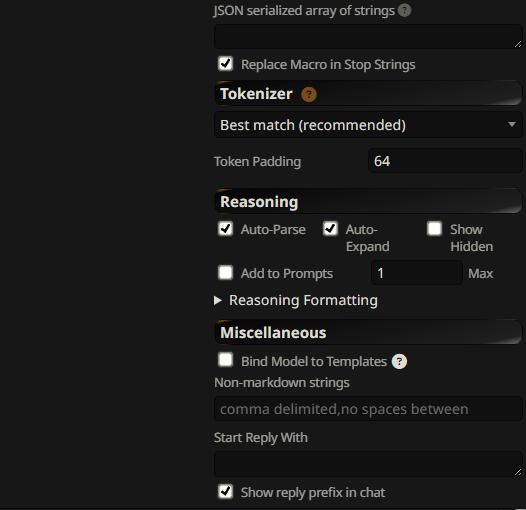Check the Add to Prompts box

coord(225,272)
